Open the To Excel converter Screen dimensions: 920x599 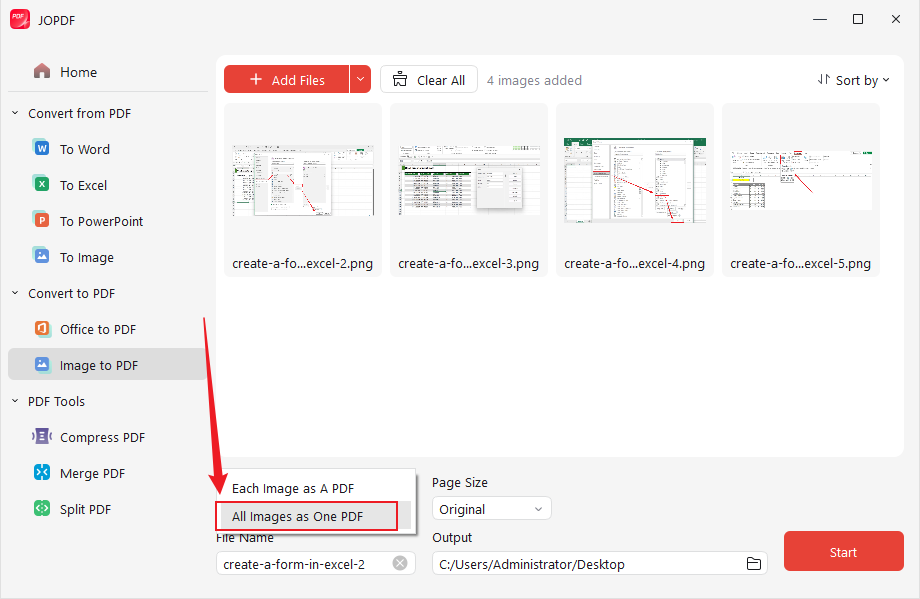click(81, 184)
